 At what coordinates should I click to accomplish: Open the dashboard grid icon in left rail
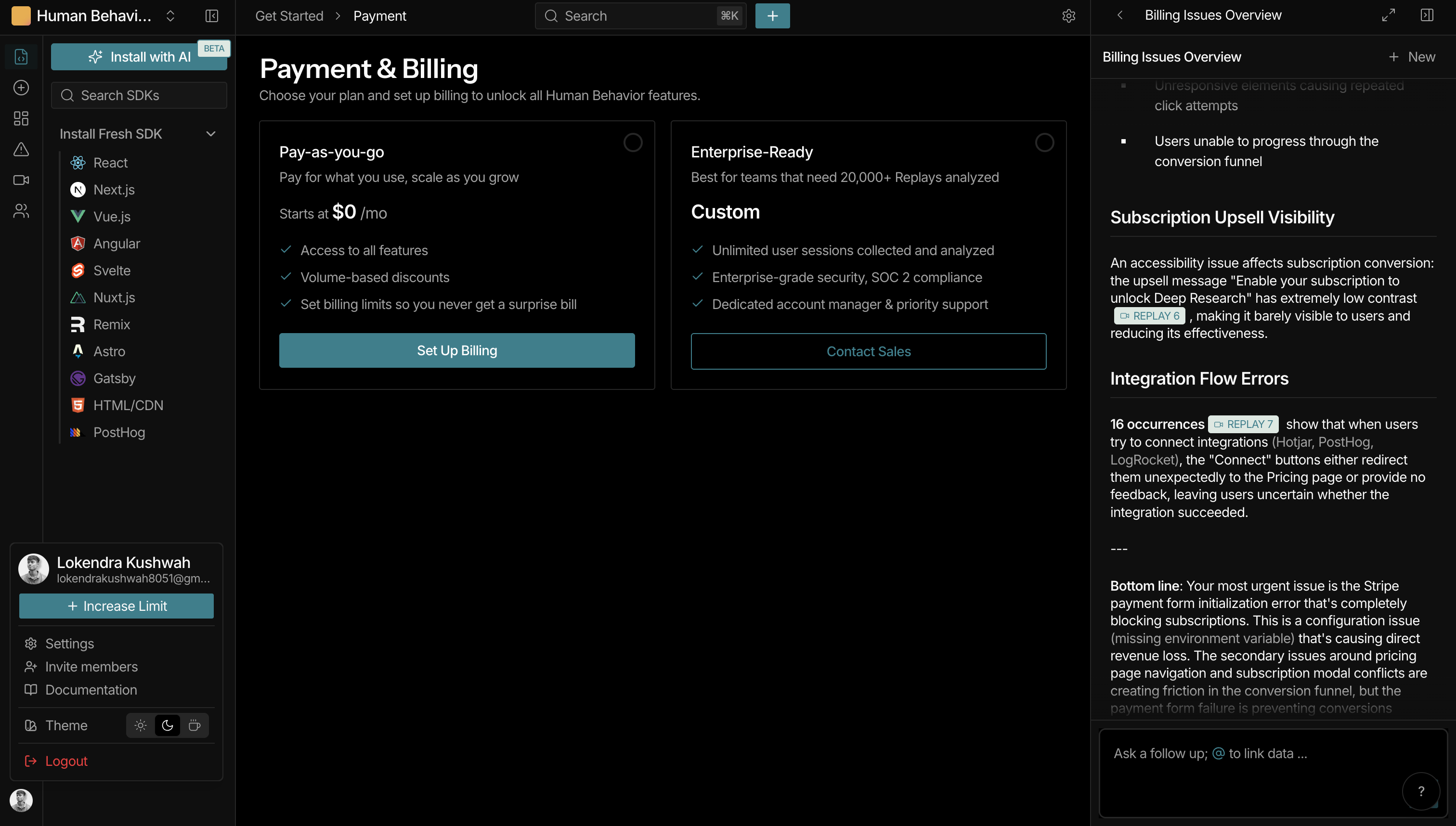point(21,118)
